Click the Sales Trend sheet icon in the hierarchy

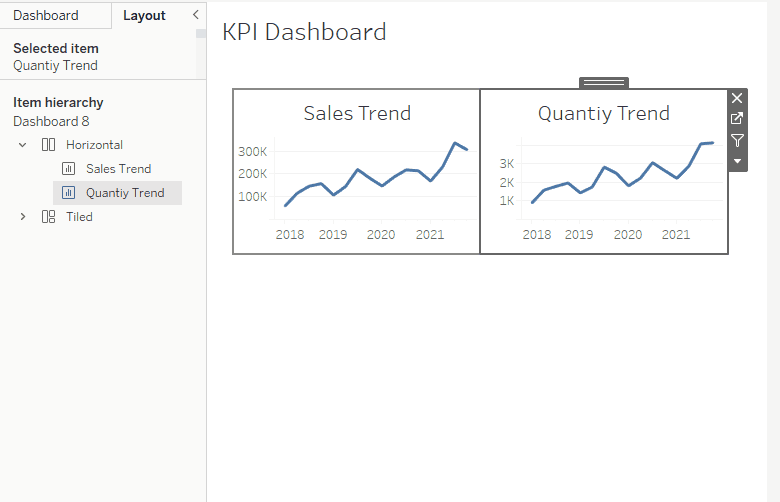click(68, 169)
